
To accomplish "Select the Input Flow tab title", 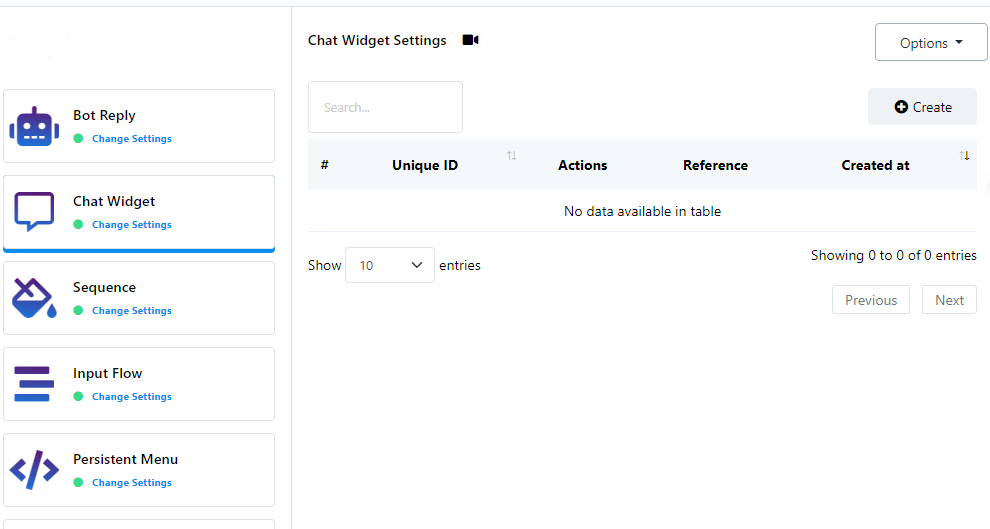I will click(x=107, y=373).
